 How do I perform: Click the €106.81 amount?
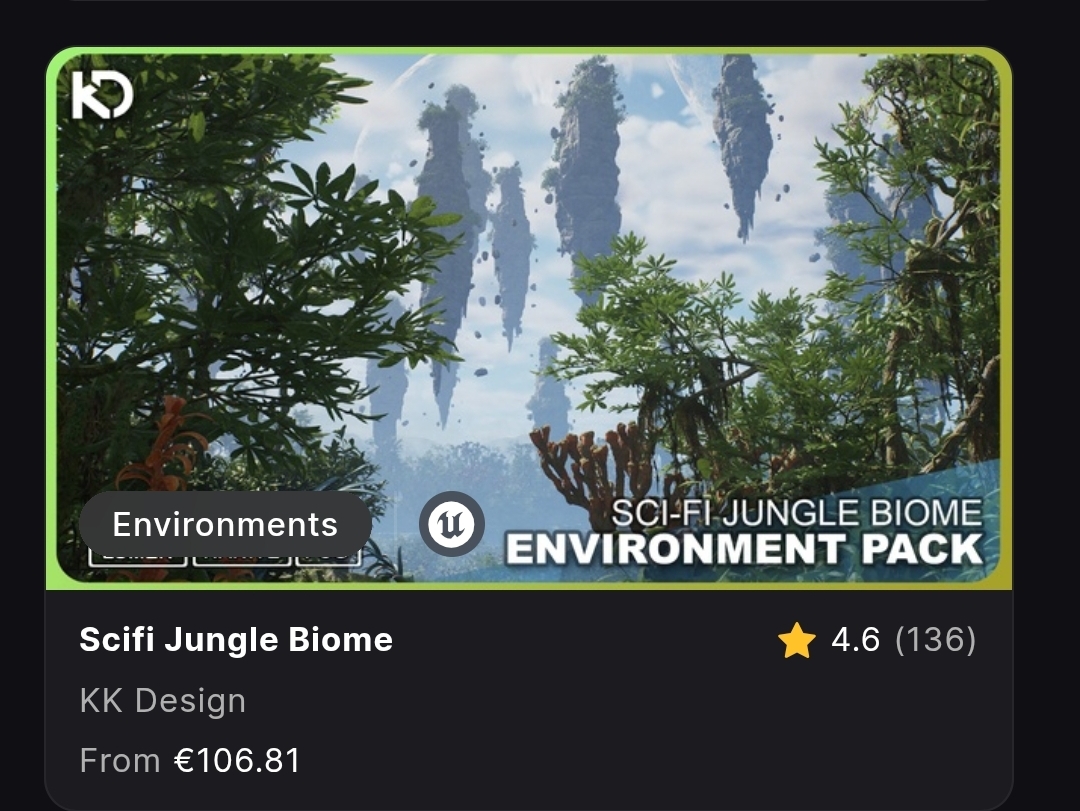click(x=237, y=761)
